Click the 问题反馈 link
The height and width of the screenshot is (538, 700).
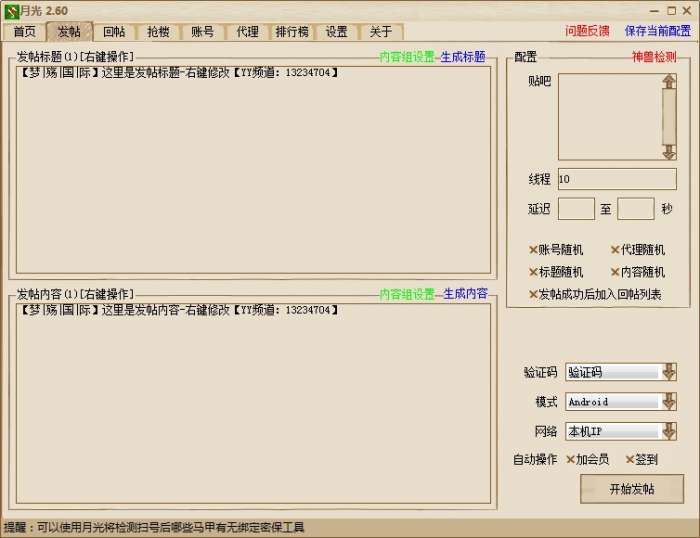click(x=588, y=31)
